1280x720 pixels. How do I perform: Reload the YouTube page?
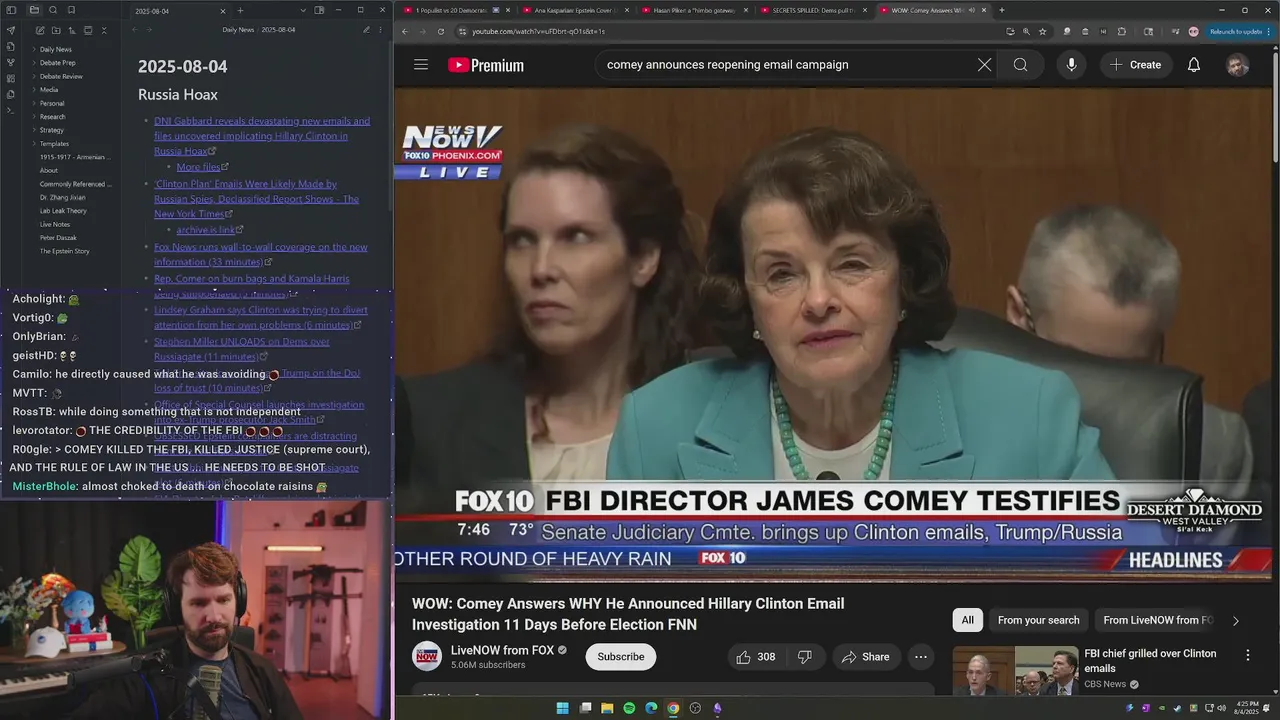point(441,31)
